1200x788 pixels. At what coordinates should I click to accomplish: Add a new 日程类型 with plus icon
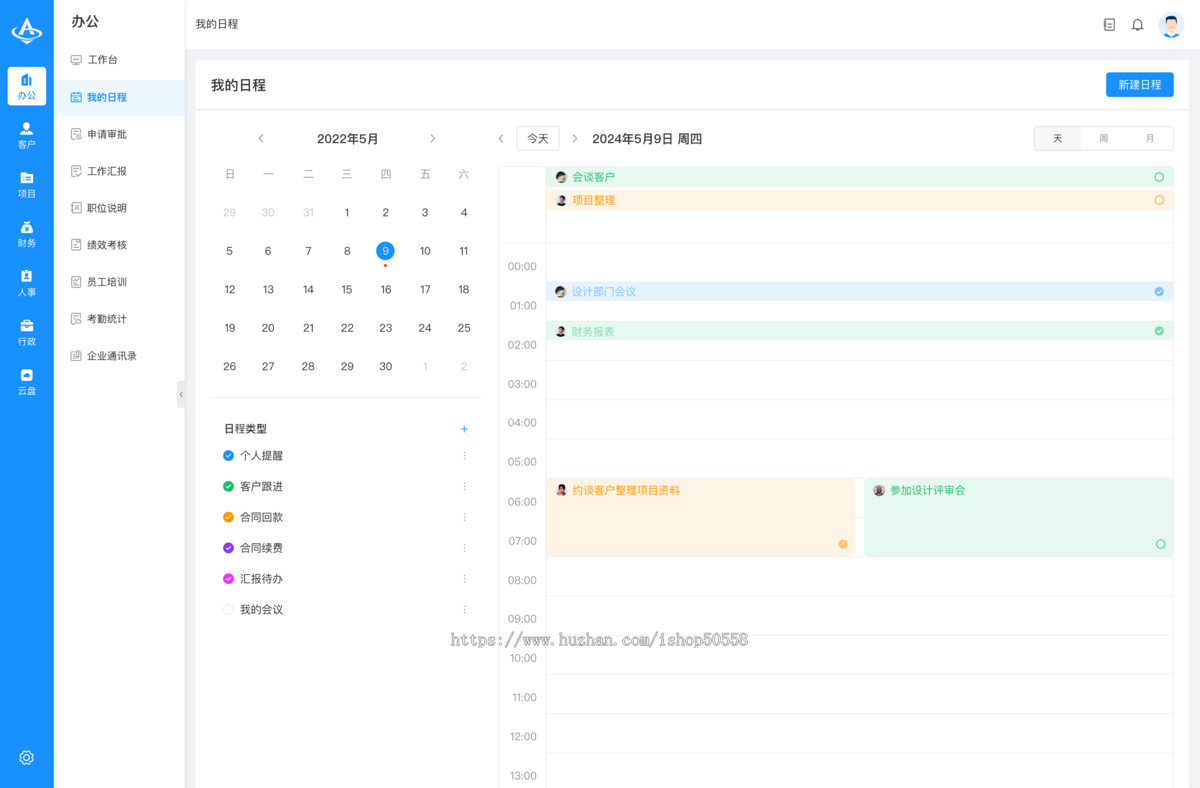click(x=464, y=429)
